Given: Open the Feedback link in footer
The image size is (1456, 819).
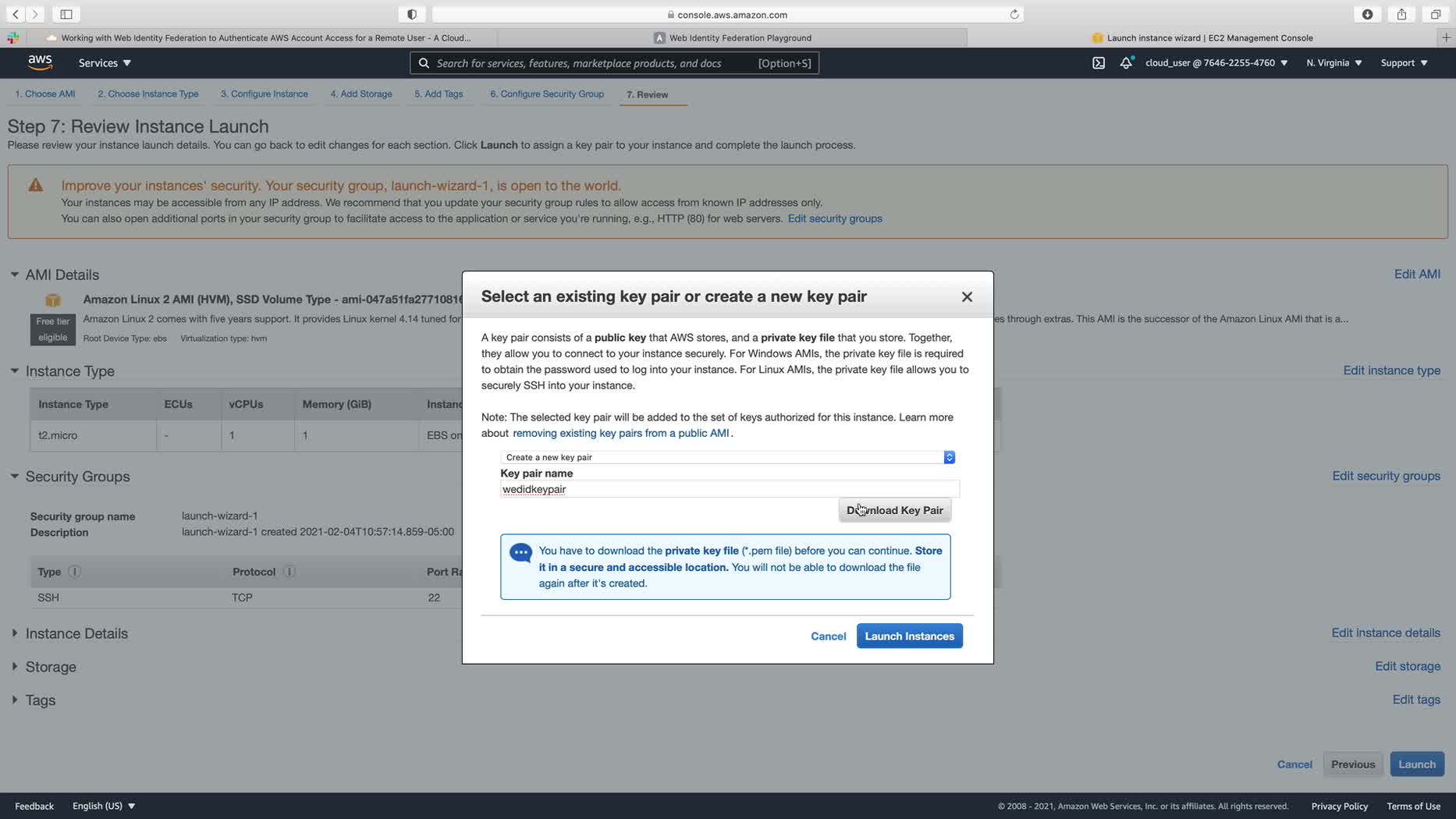Looking at the screenshot, I should click(x=34, y=806).
